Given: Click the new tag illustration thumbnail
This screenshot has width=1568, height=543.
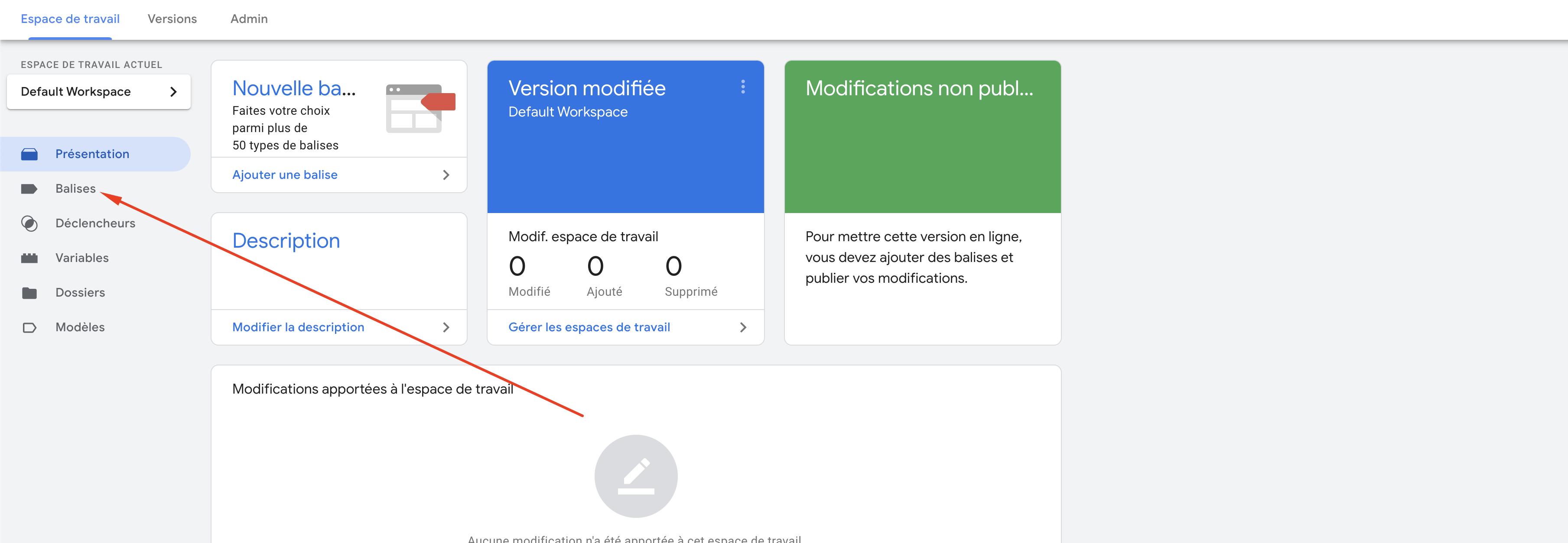Looking at the screenshot, I should tap(420, 108).
